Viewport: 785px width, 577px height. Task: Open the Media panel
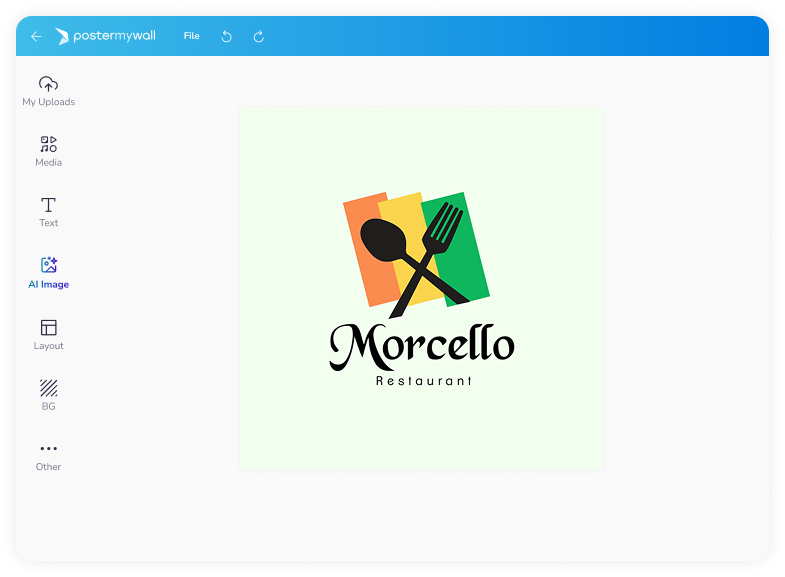pos(48,150)
